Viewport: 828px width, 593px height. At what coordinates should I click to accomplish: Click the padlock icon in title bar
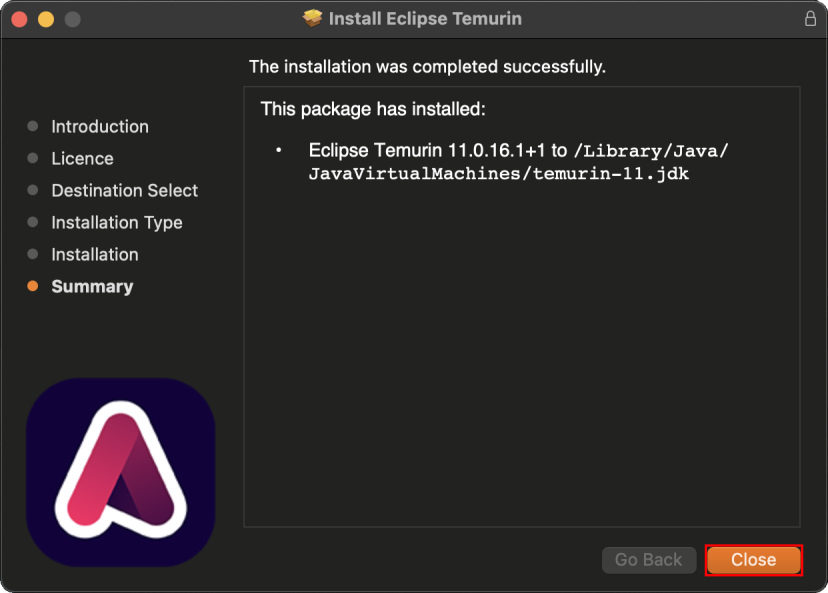[810, 19]
